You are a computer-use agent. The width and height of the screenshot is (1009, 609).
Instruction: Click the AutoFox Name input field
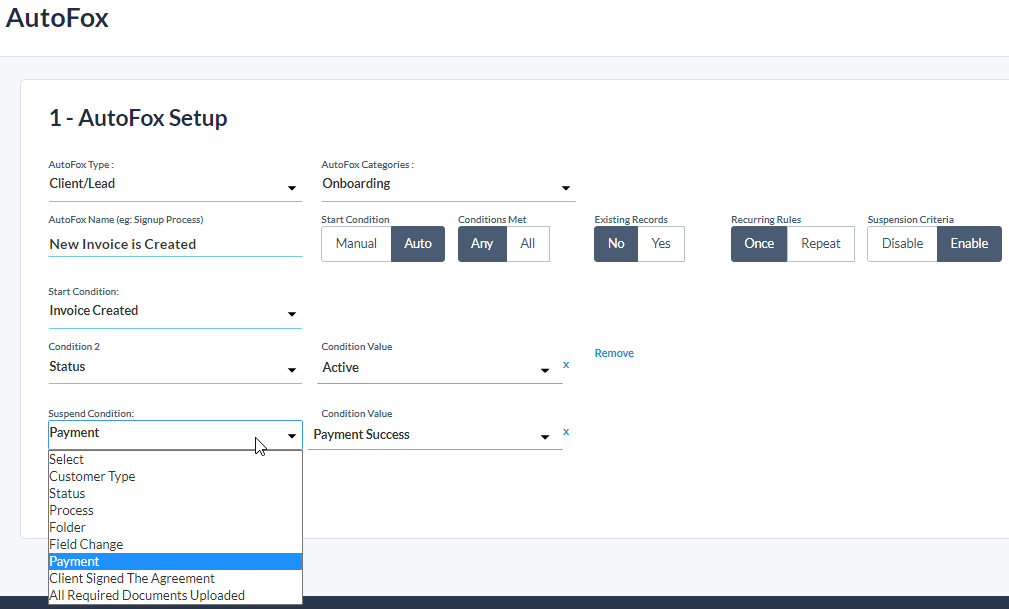point(175,244)
